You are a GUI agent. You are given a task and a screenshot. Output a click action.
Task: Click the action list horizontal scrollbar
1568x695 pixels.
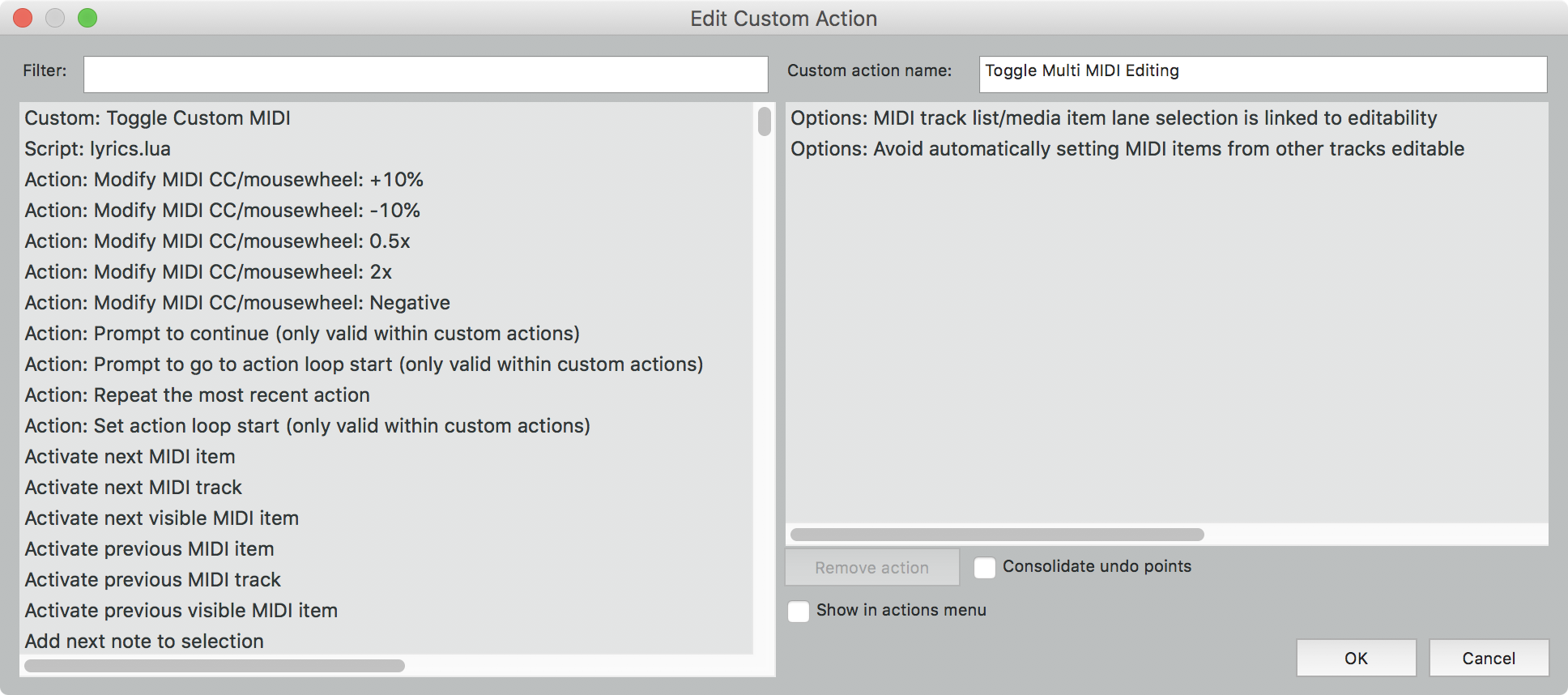tap(215, 666)
